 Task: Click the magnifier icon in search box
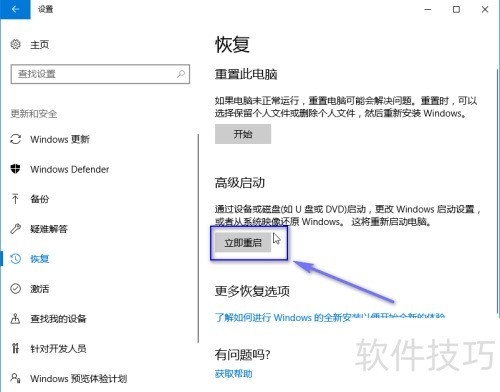(181, 74)
